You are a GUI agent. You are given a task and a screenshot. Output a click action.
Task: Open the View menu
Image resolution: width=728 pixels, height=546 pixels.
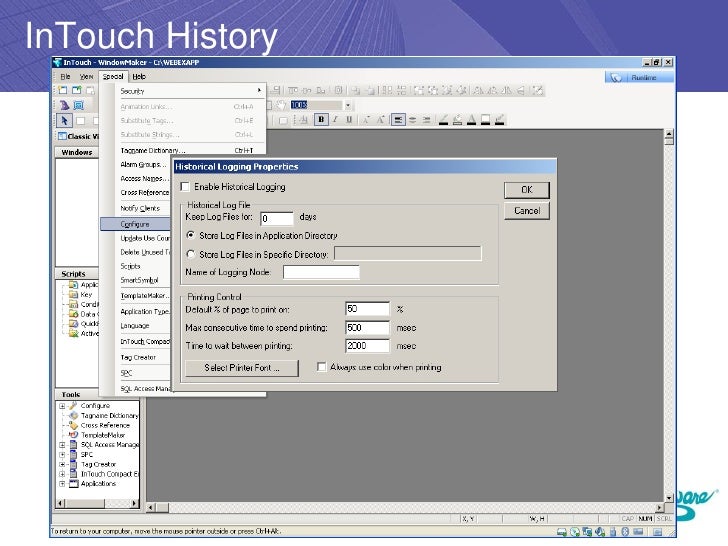click(86, 77)
